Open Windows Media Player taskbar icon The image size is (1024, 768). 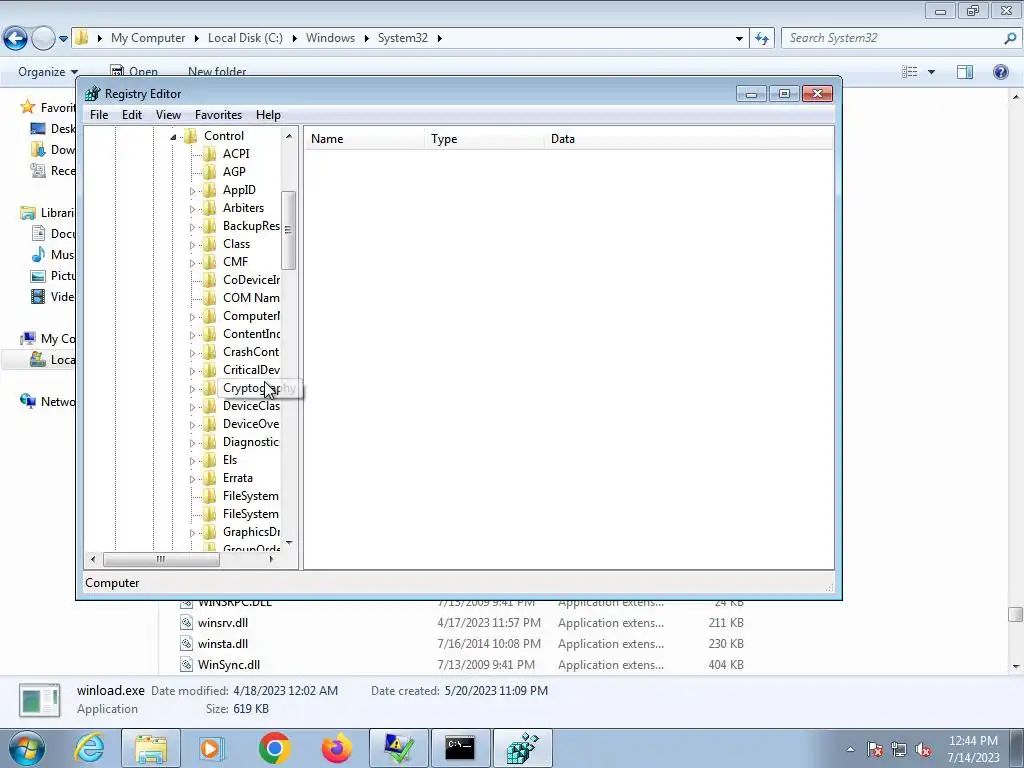(x=212, y=748)
